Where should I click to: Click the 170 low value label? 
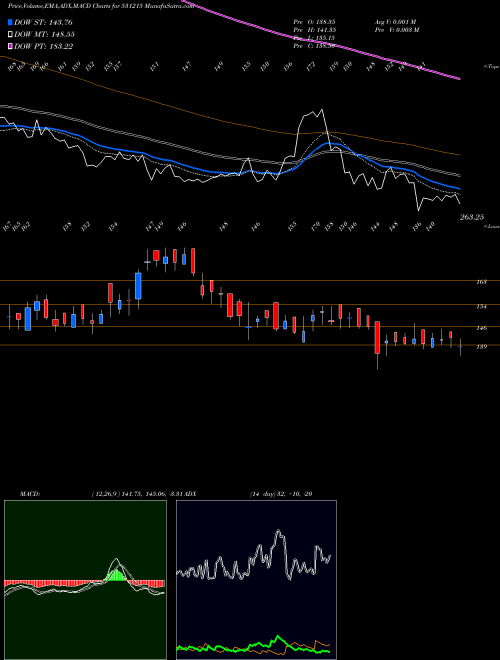[315, 226]
